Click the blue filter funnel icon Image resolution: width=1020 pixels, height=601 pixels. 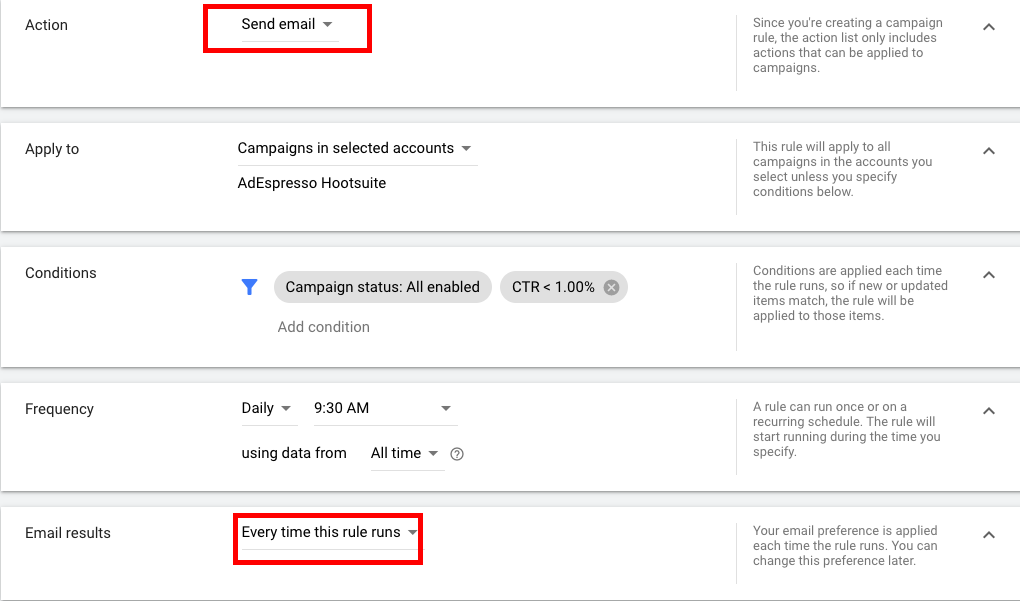point(249,287)
